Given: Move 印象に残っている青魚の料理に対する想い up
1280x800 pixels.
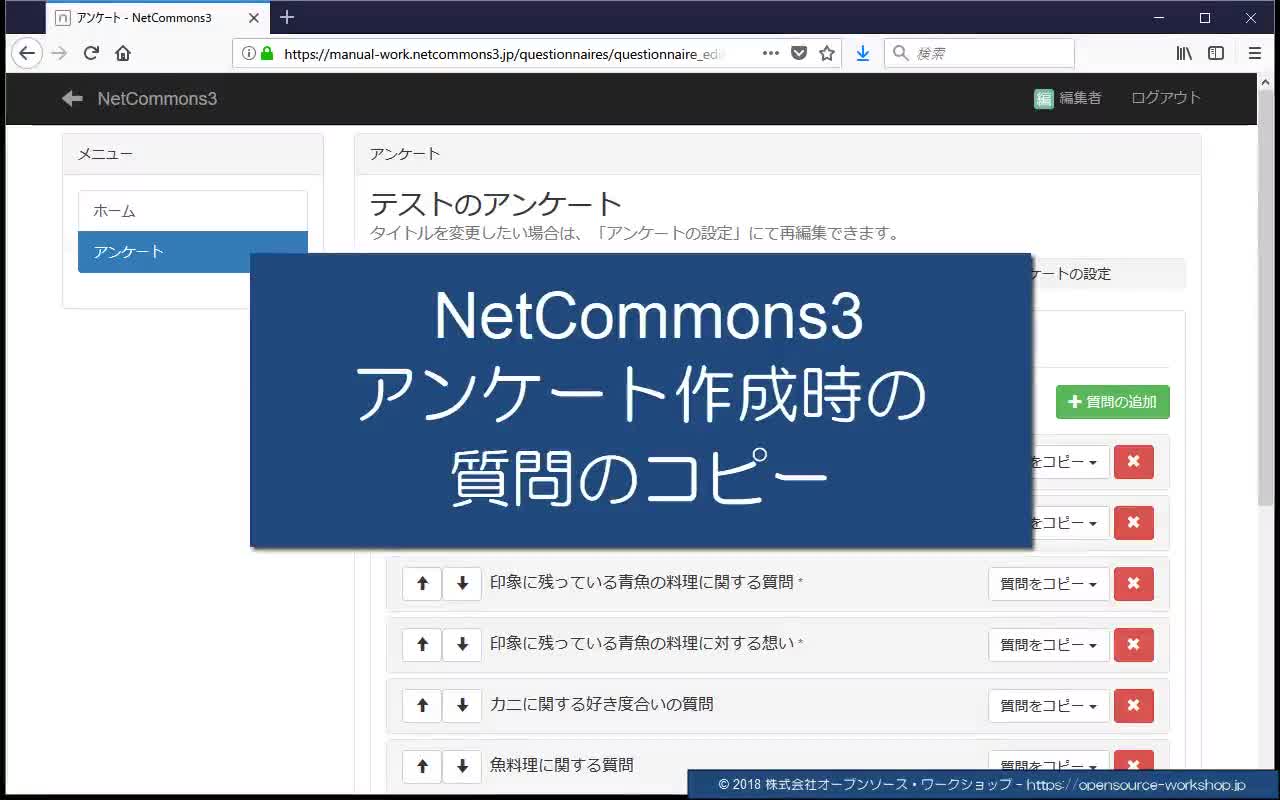Looking at the screenshot, I should coord(422,645).
